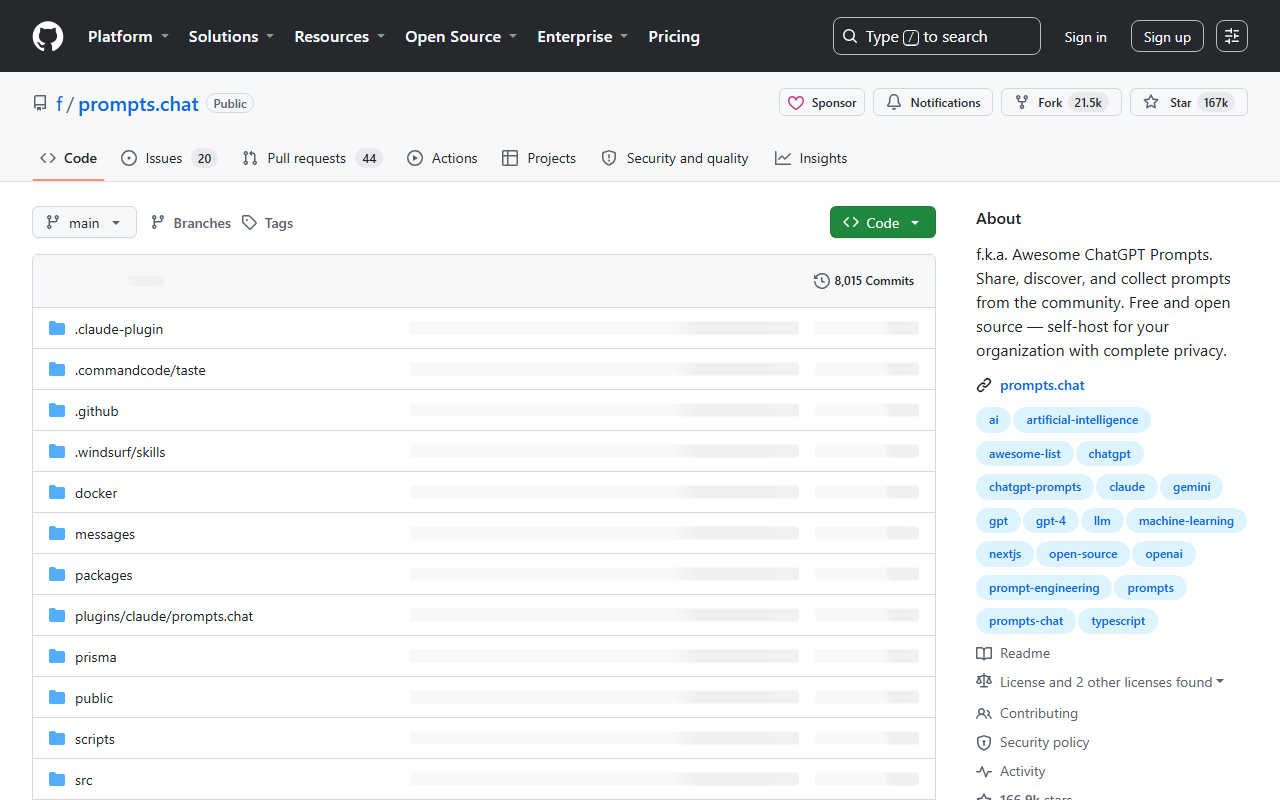Select the gemini topic tag

(1191, 487)
